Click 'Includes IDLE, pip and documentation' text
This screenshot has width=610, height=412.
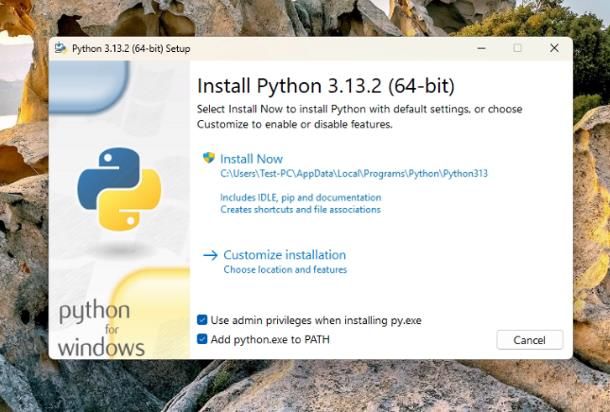[x=300, y=198]
